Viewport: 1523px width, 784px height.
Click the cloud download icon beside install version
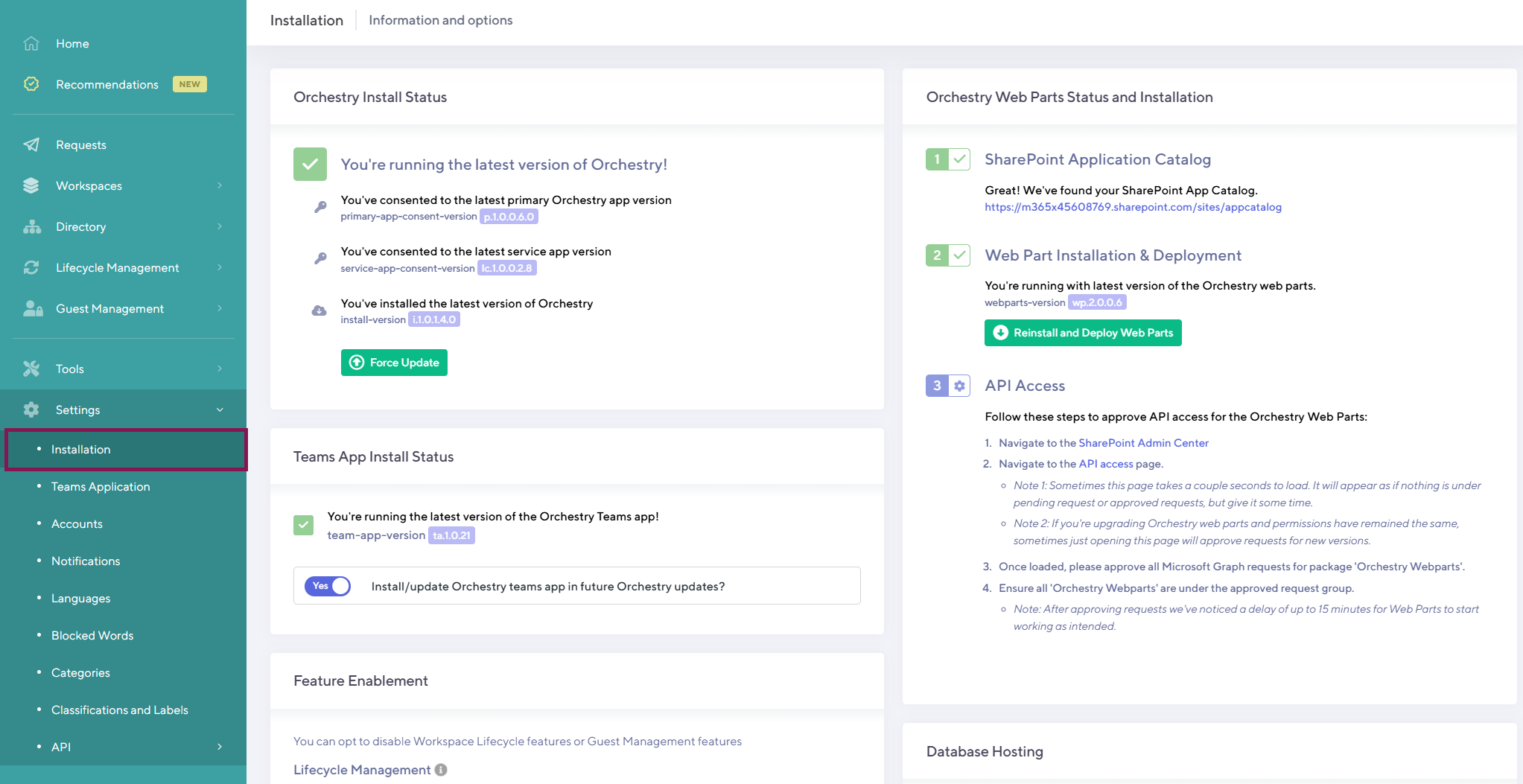[319, 310]
